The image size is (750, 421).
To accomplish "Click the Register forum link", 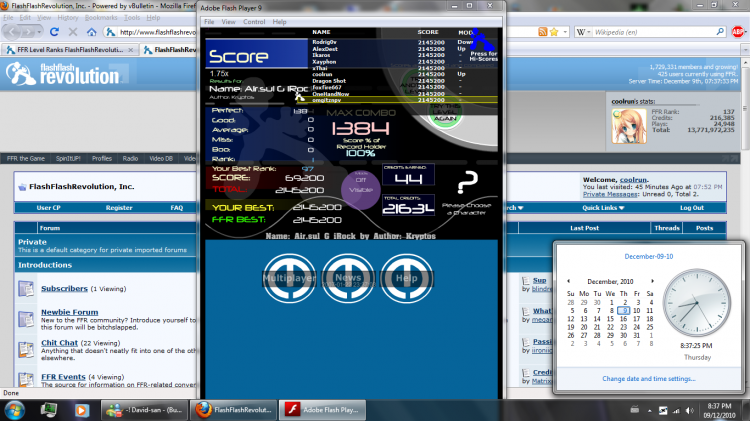I will coord(119,208).
